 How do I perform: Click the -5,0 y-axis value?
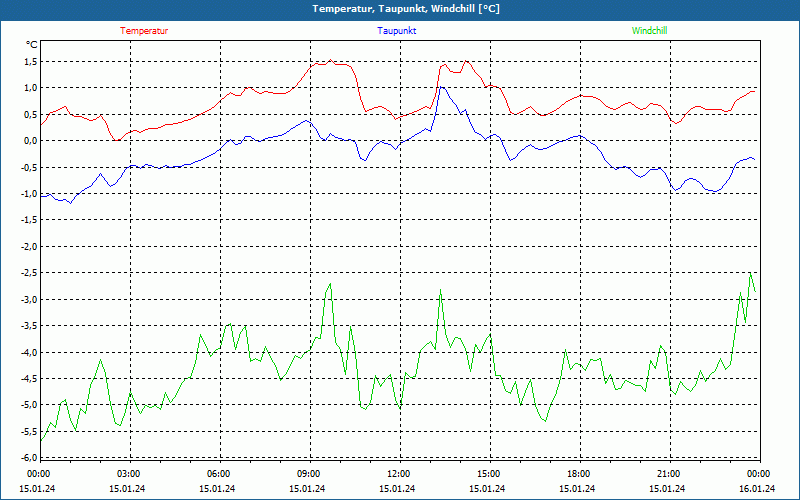point(29,405)
